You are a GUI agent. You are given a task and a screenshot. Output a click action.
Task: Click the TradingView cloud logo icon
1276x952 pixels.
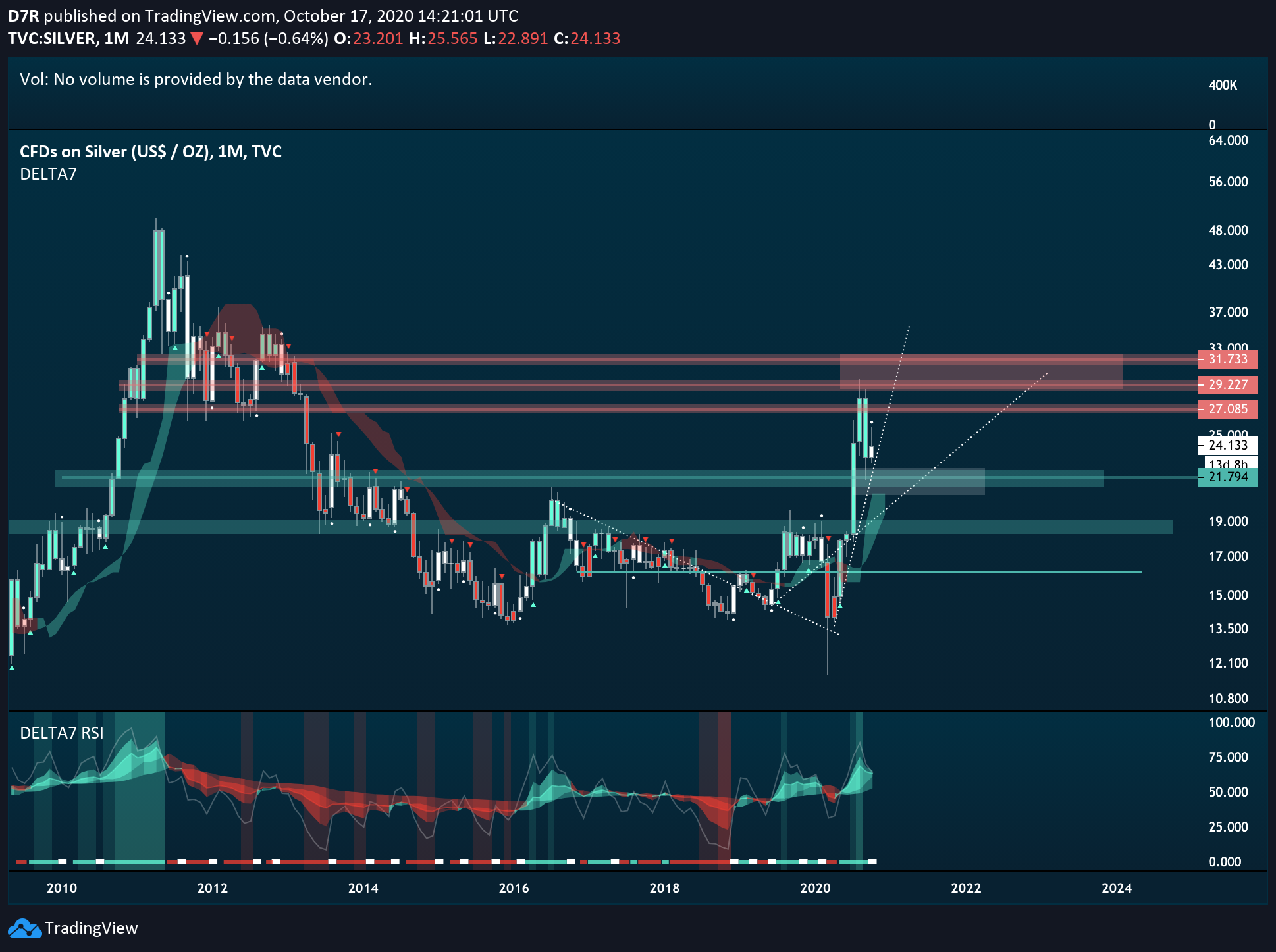pos(24,928)
